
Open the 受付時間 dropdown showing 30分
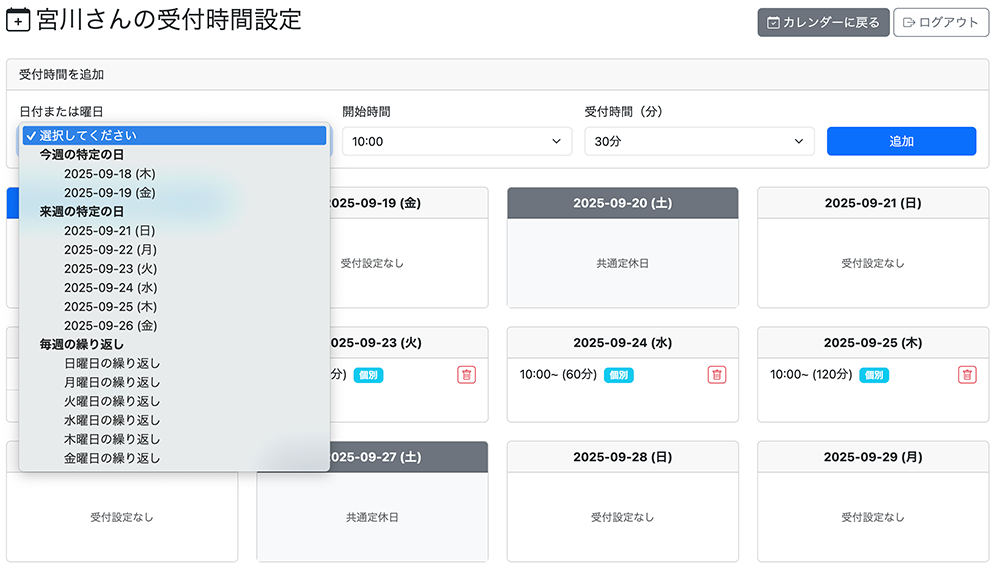(x=699, y=142)
